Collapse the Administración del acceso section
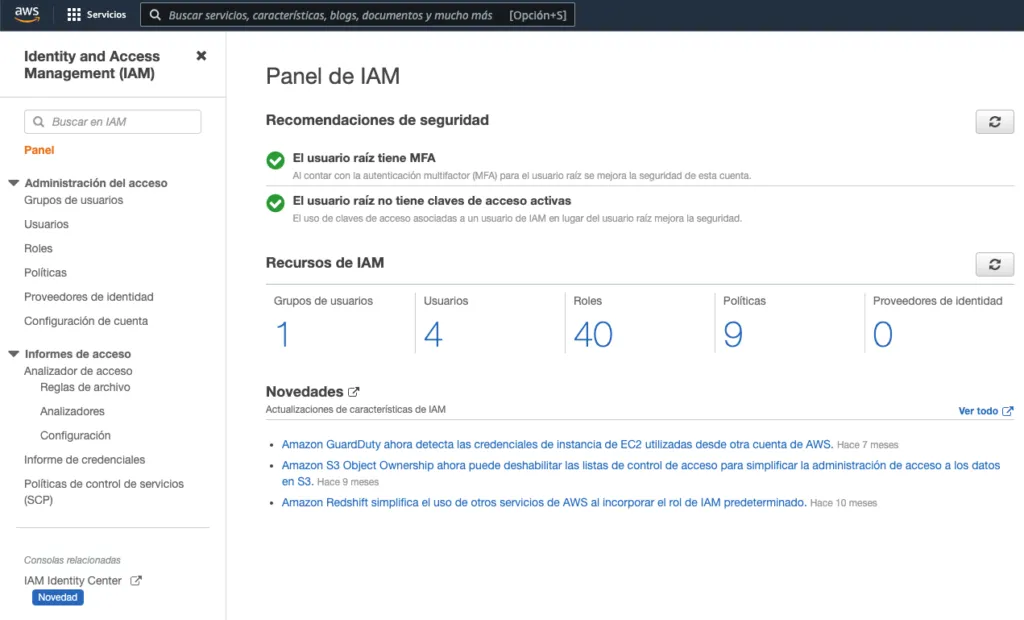Viewport: 1024px width, 620px height. (13, 183)
